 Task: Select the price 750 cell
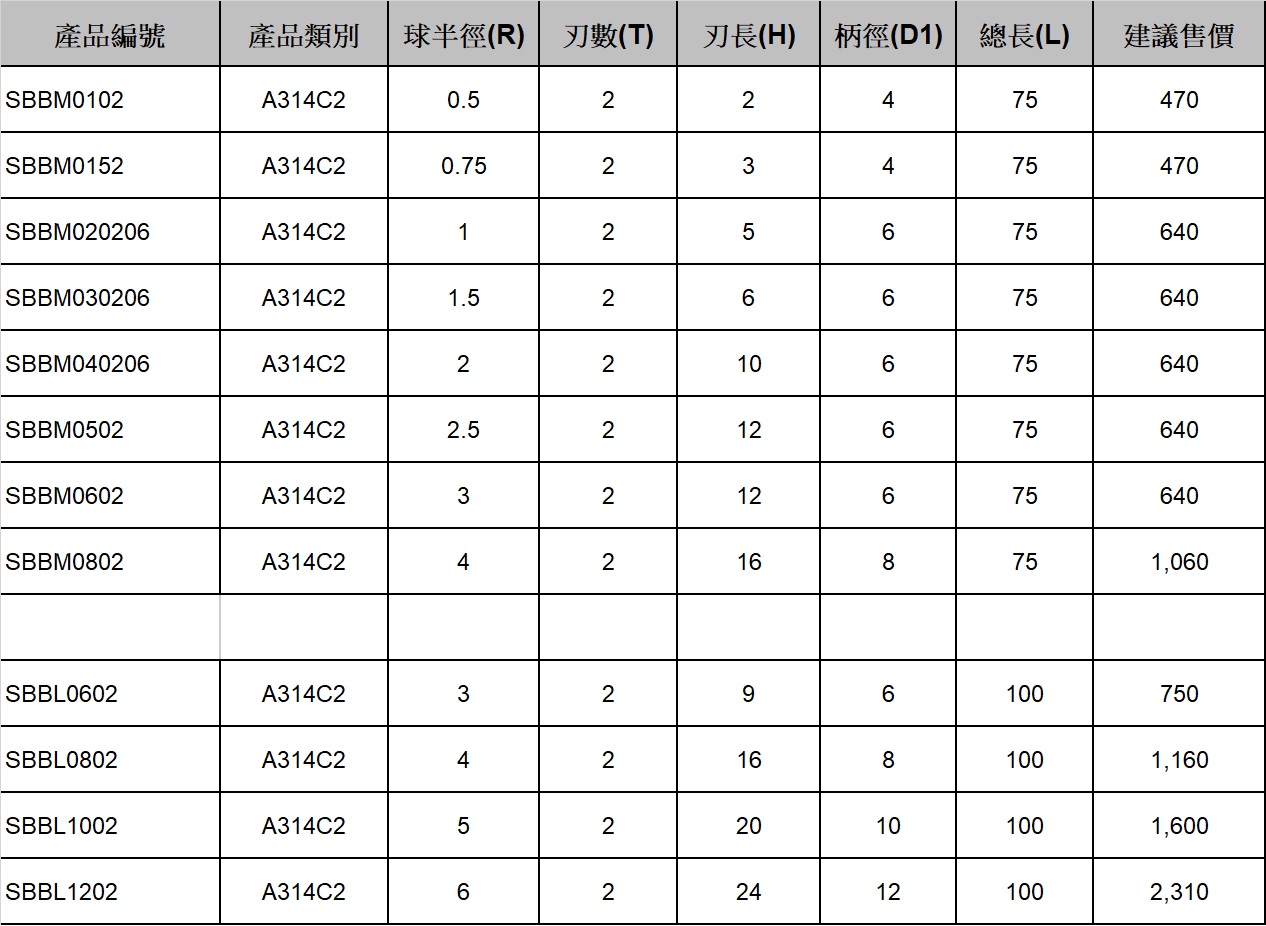(1179, 694)
